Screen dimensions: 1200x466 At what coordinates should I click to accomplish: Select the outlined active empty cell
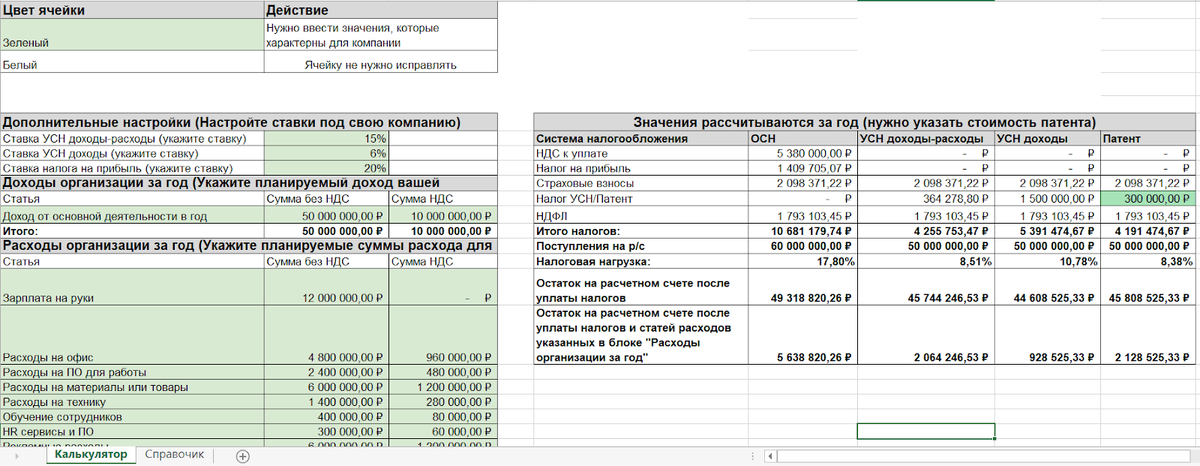tap(926, 431)
